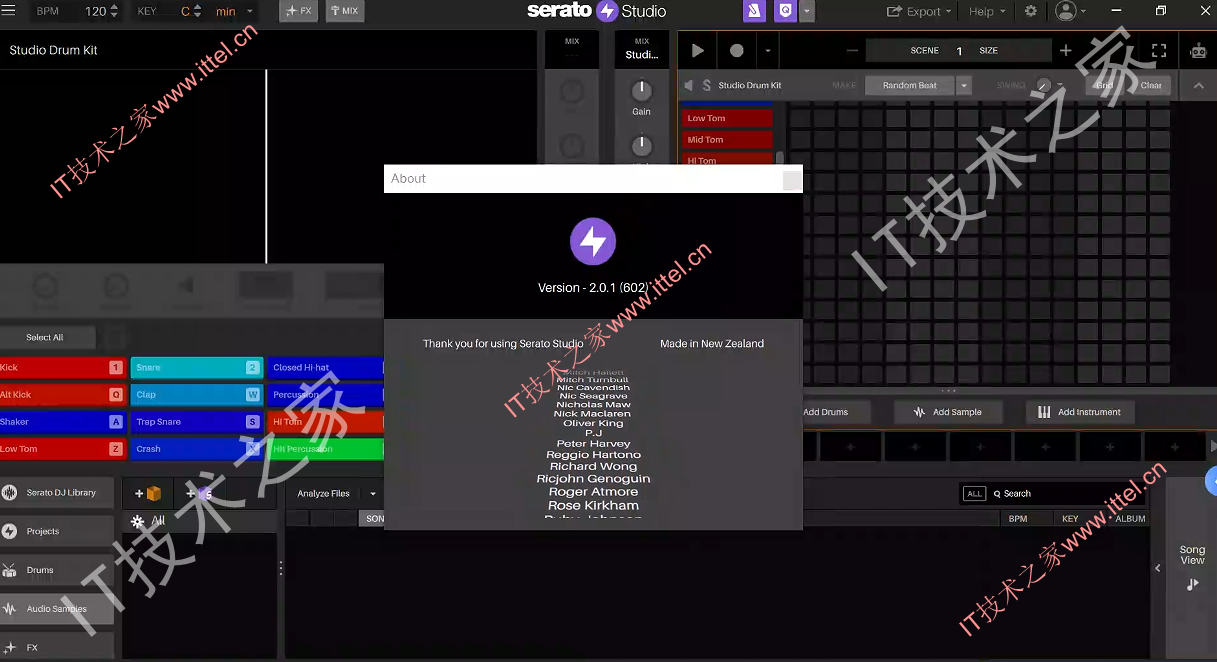Screen dimensions: 1217x662
Task: Toggle the FX panel button
Action: [298, 11]
